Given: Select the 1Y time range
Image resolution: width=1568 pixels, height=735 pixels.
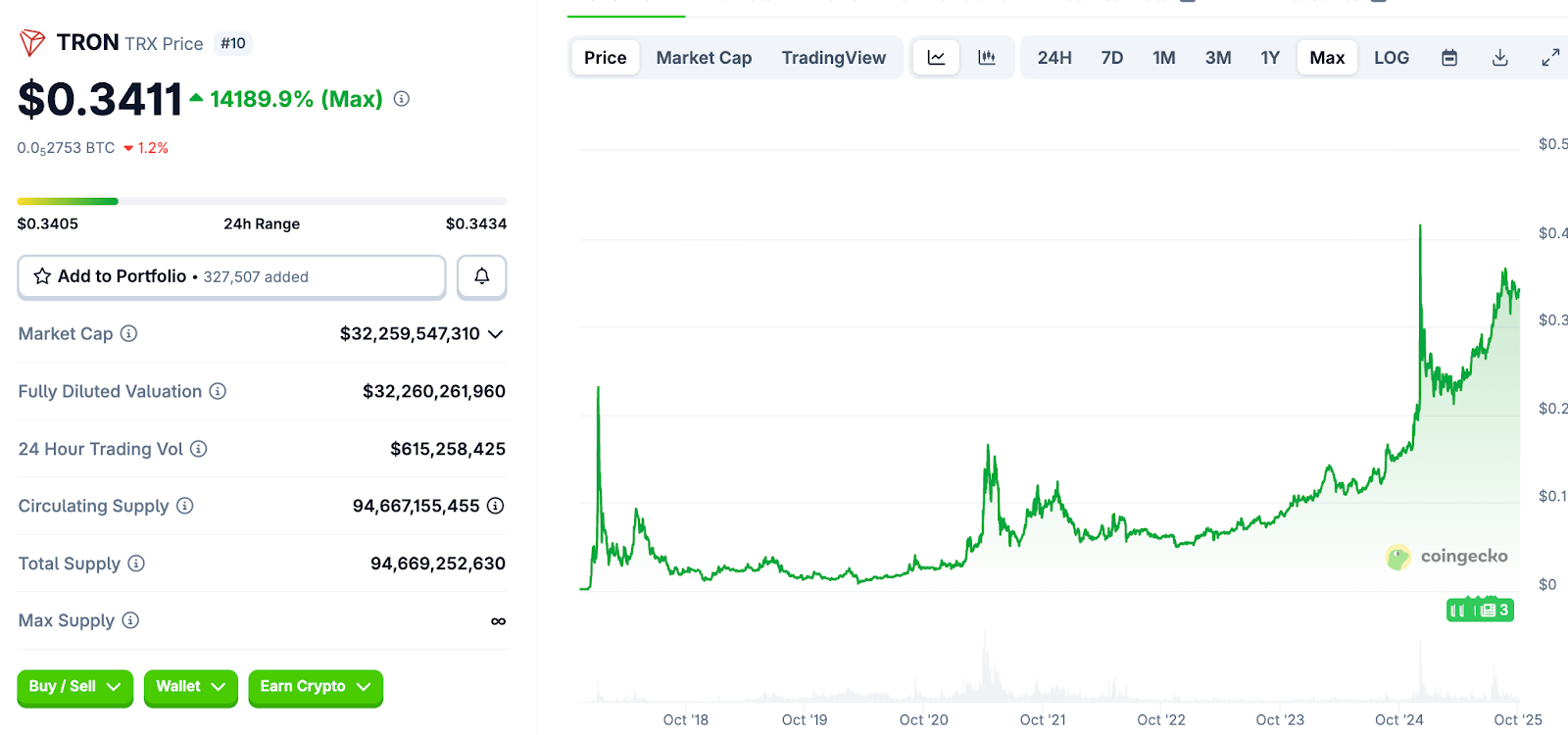Looking at the screenshot, I should pyautogui.click(x=1270, y=58).
